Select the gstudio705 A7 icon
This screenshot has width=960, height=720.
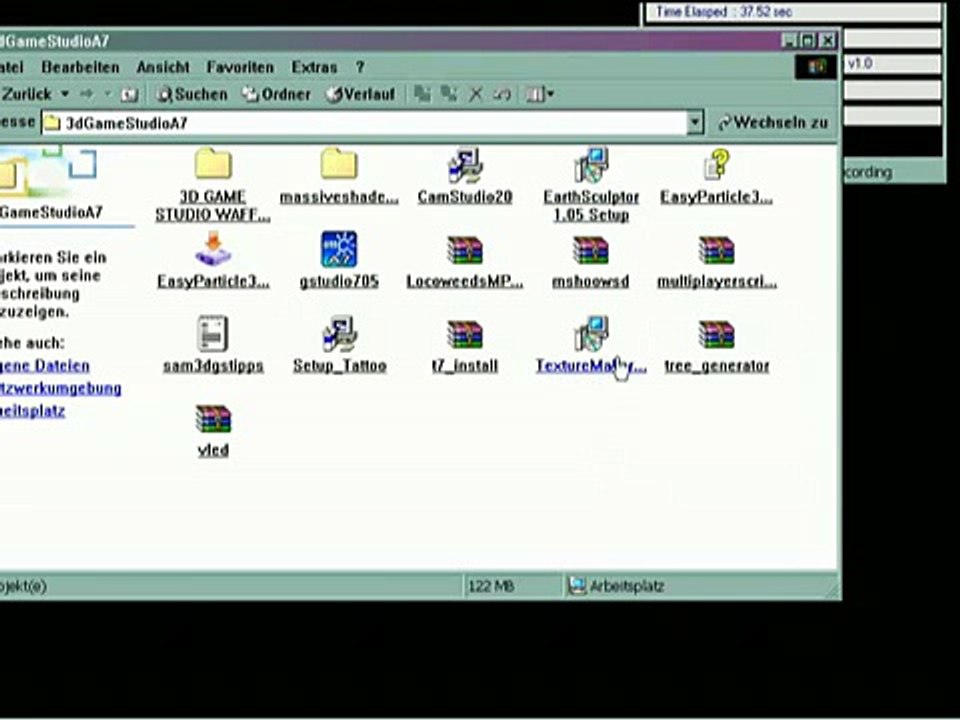(339, 249)
